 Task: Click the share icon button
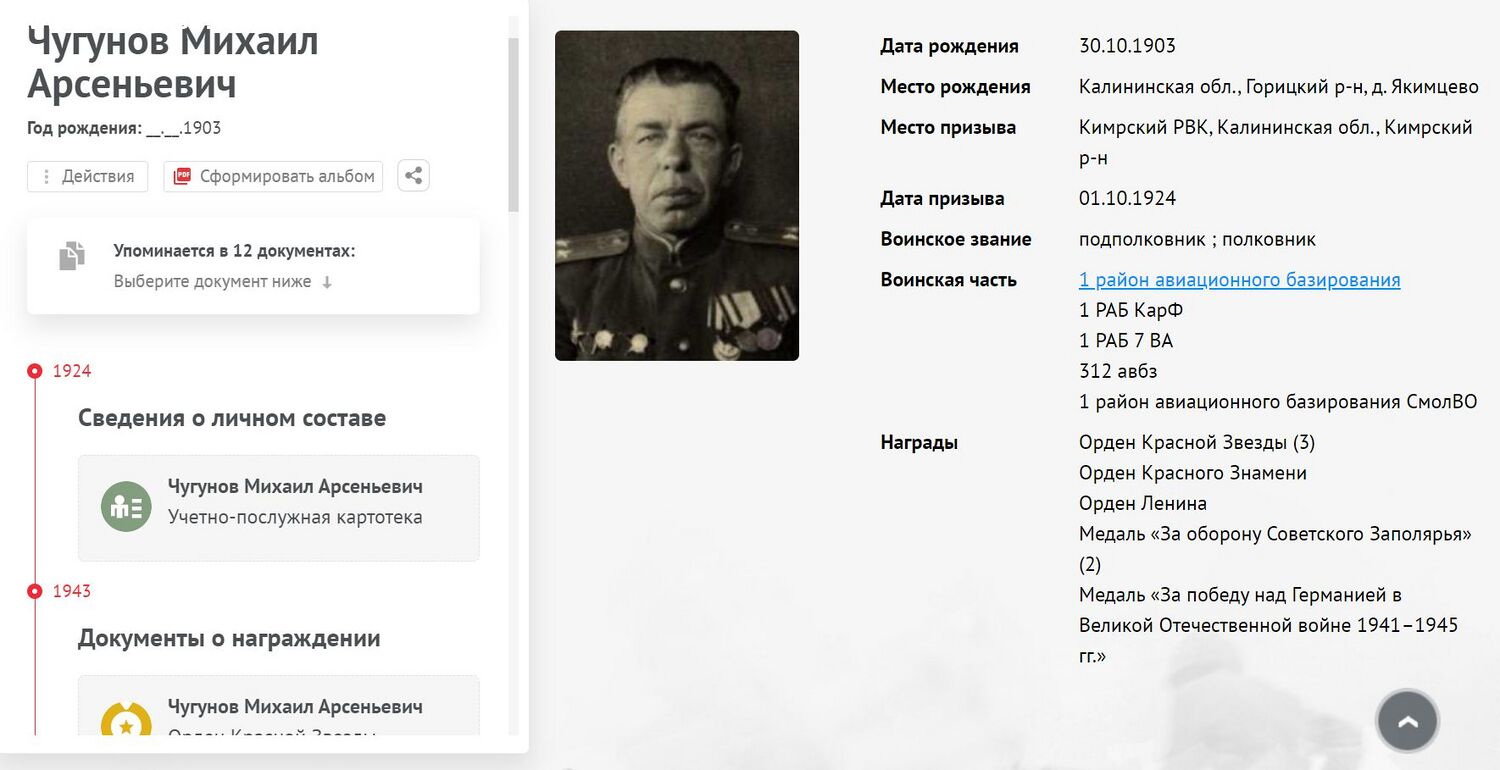tap(413, 176)
